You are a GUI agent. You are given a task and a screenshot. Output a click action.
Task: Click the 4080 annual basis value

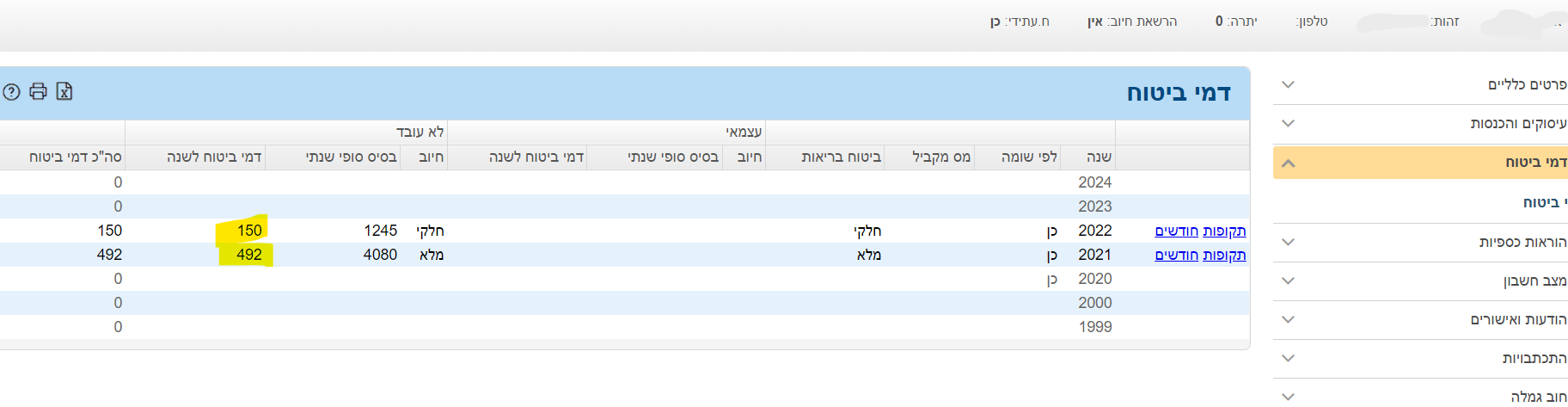click(x=380, y=255)
